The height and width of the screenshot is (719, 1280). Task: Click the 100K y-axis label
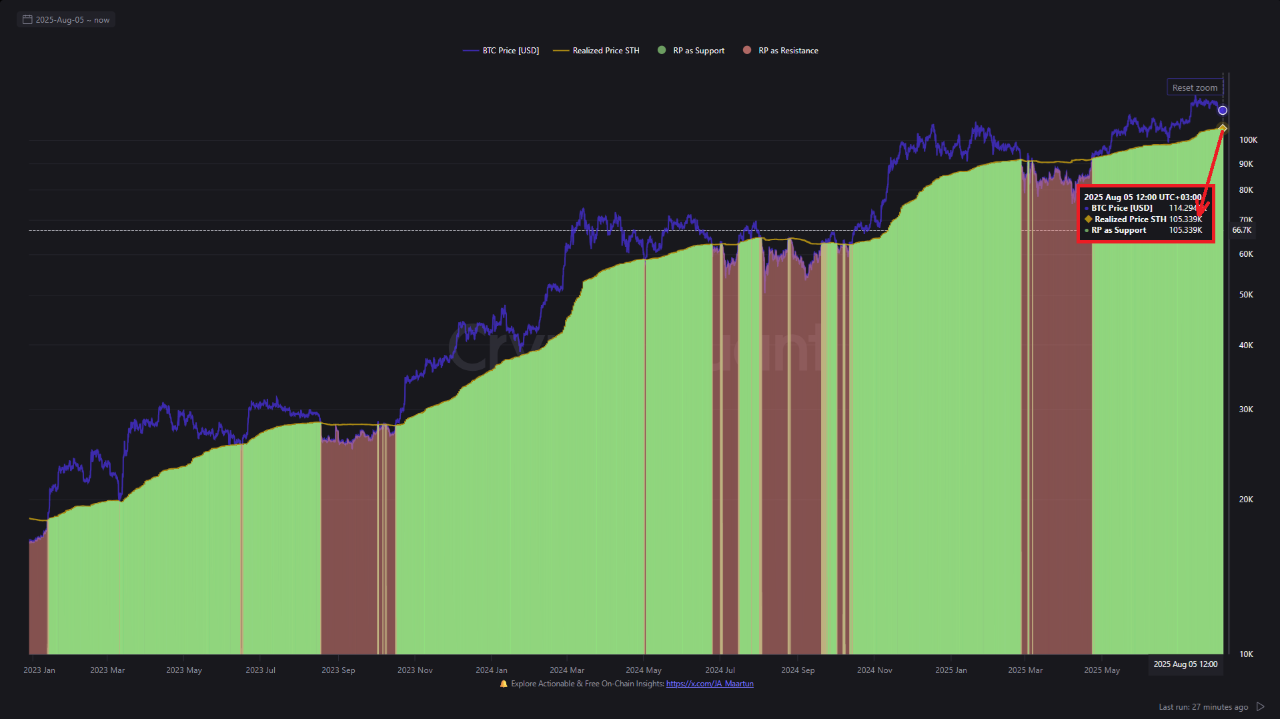coord(1247,140)
